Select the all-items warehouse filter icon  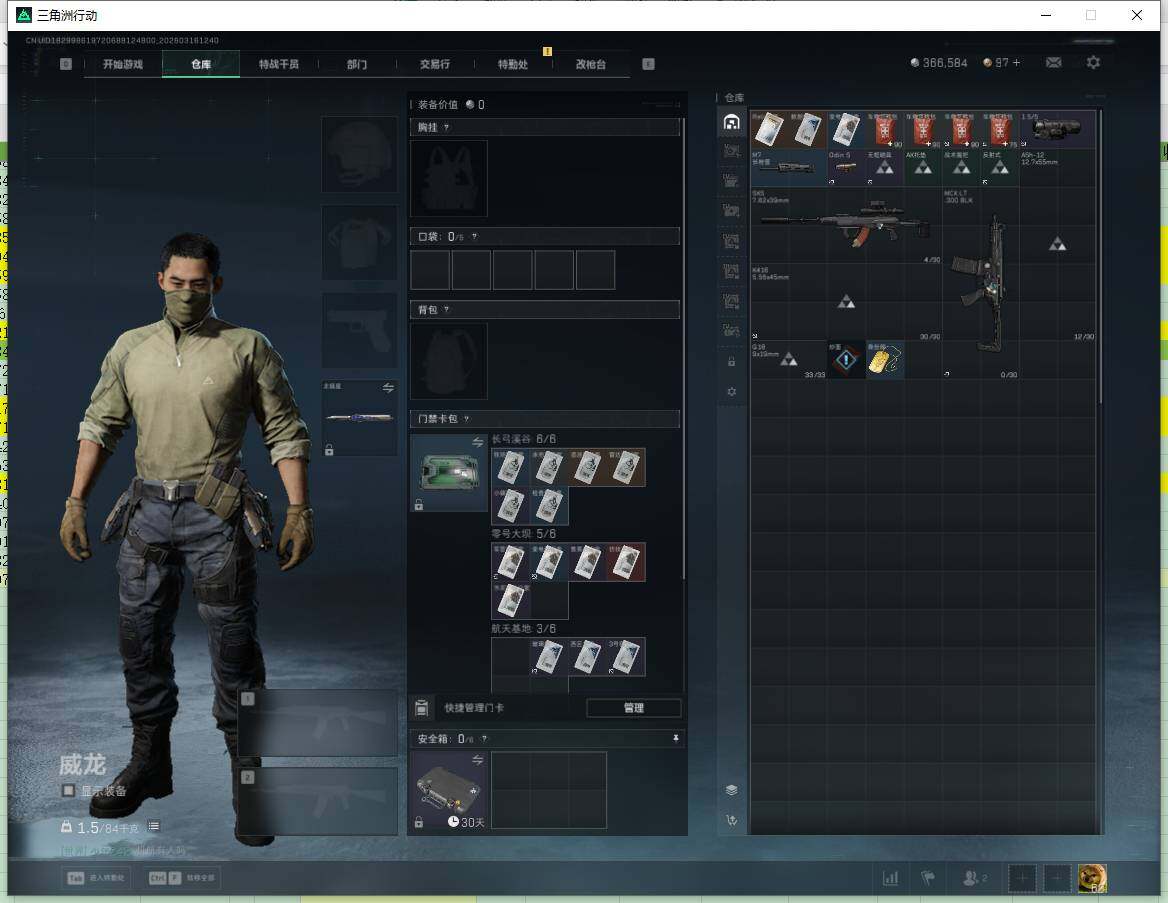(x=731, y=122)
